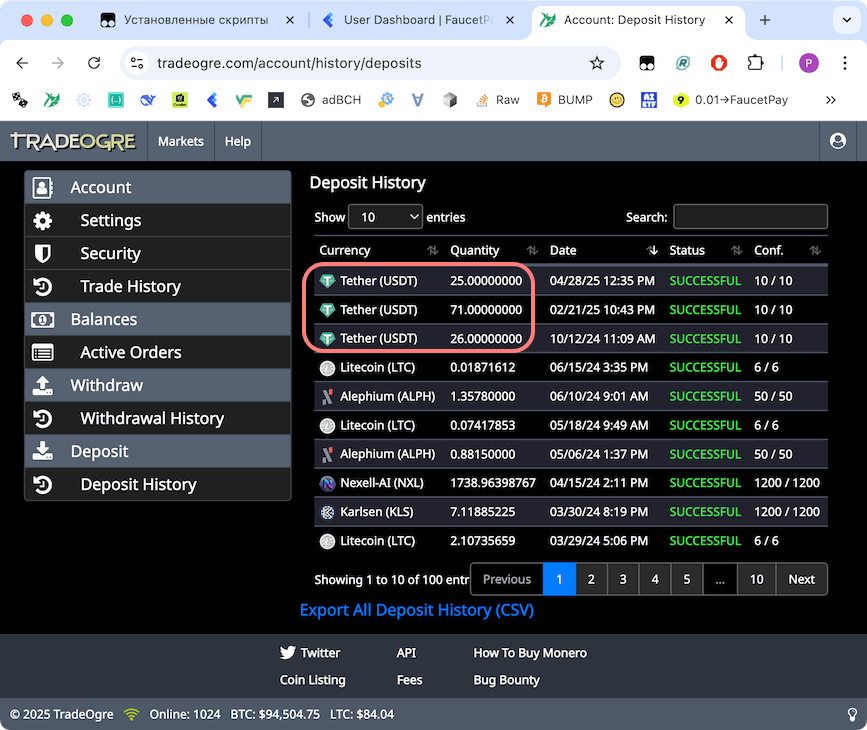Click the Withdraw upload icon
867x730 pixels.
(x=43, y=385)
